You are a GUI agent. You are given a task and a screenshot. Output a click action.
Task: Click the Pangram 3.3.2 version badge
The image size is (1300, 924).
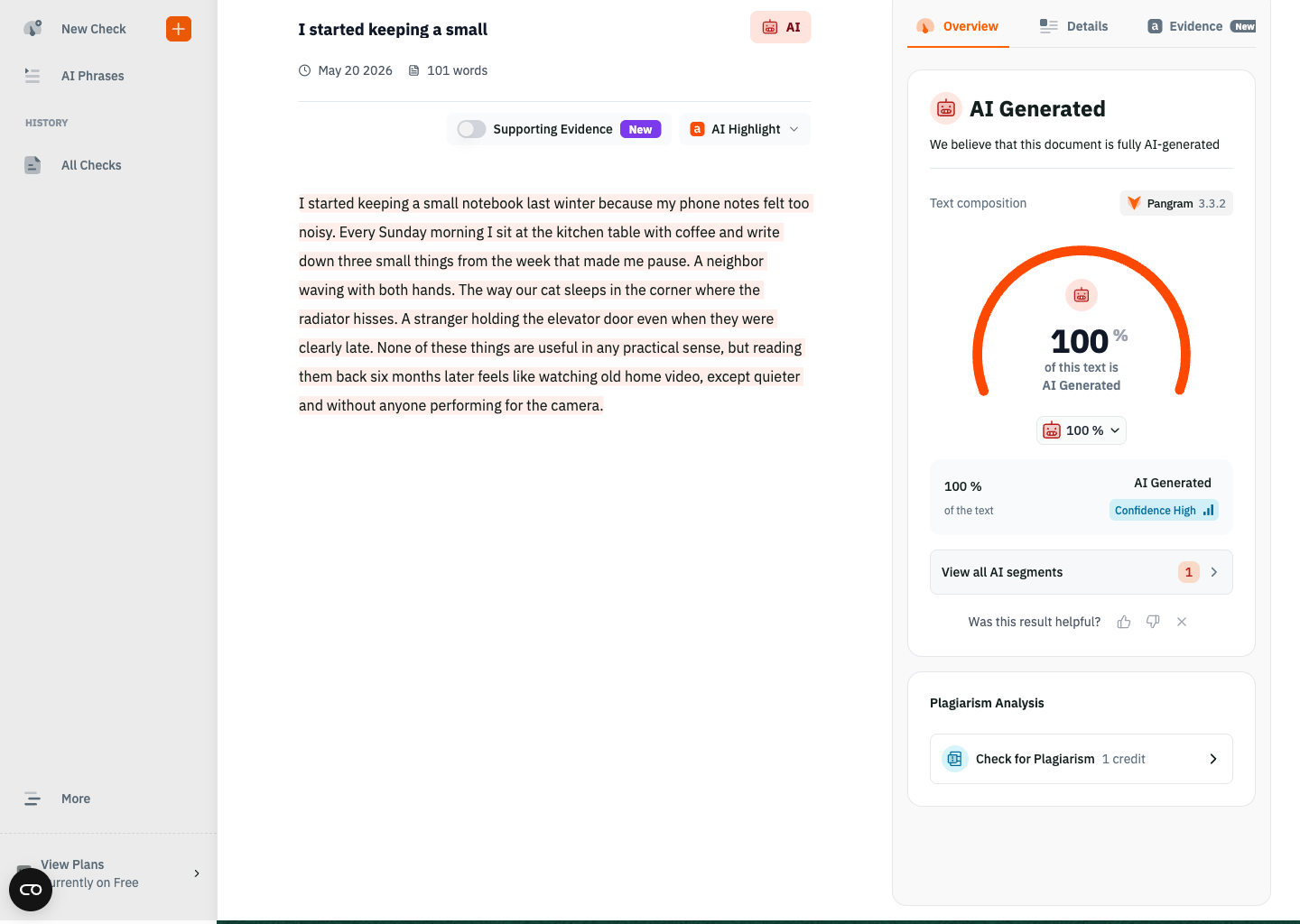tap(1176, 203)
